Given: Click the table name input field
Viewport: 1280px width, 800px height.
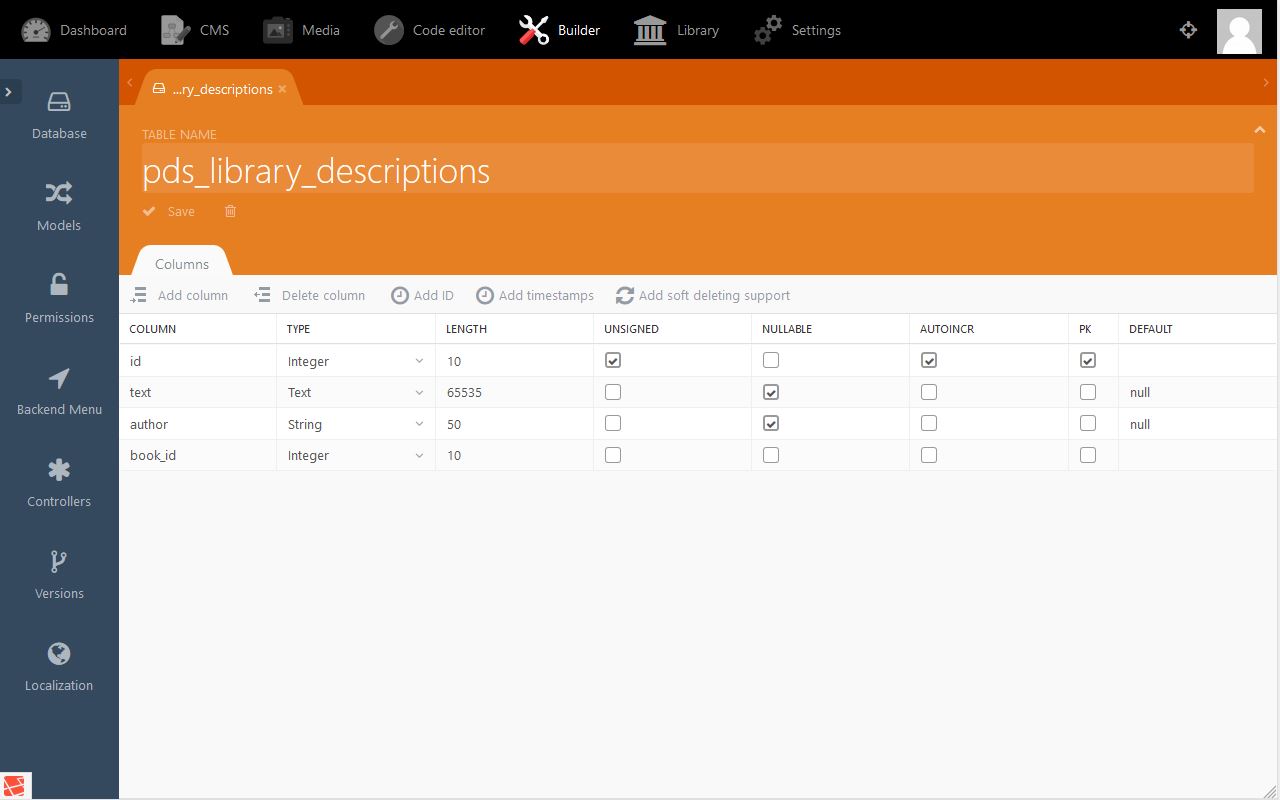Looking at the screenshot, I should click(697, 171).
